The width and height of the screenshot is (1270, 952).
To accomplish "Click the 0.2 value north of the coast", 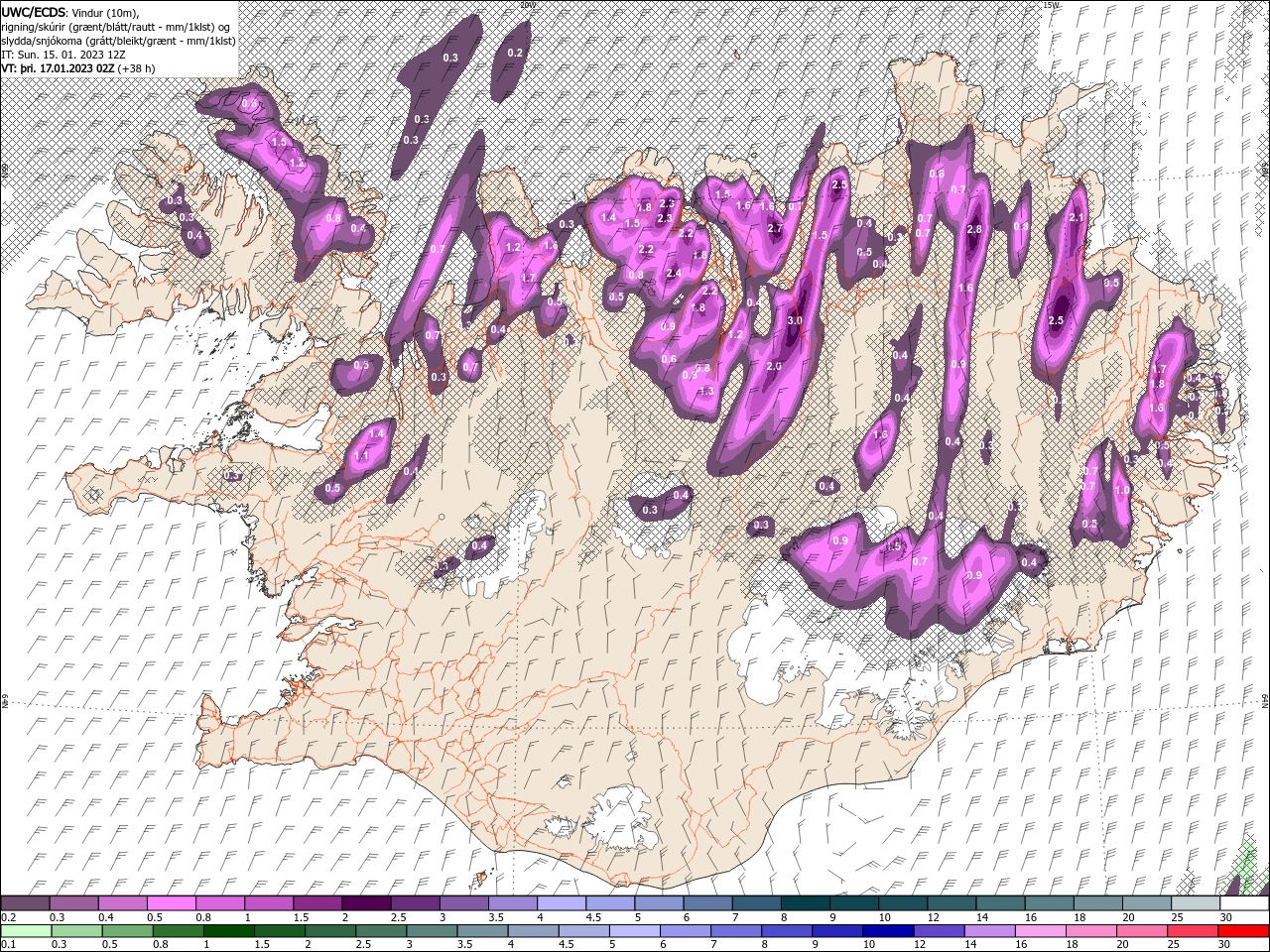I will tap(515, 53).
